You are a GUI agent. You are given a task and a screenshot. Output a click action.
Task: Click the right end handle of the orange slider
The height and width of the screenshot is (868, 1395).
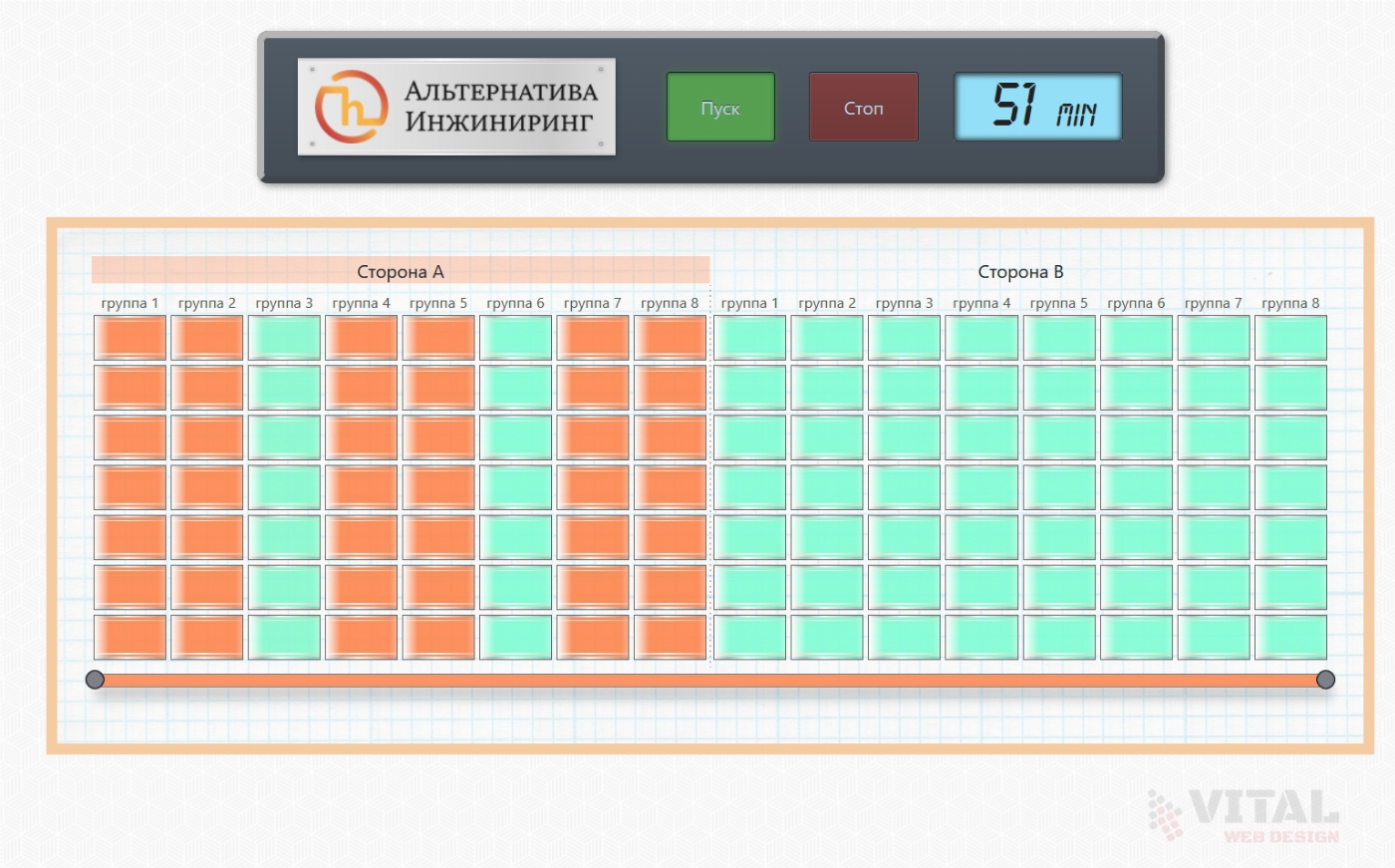(1325, 680)
